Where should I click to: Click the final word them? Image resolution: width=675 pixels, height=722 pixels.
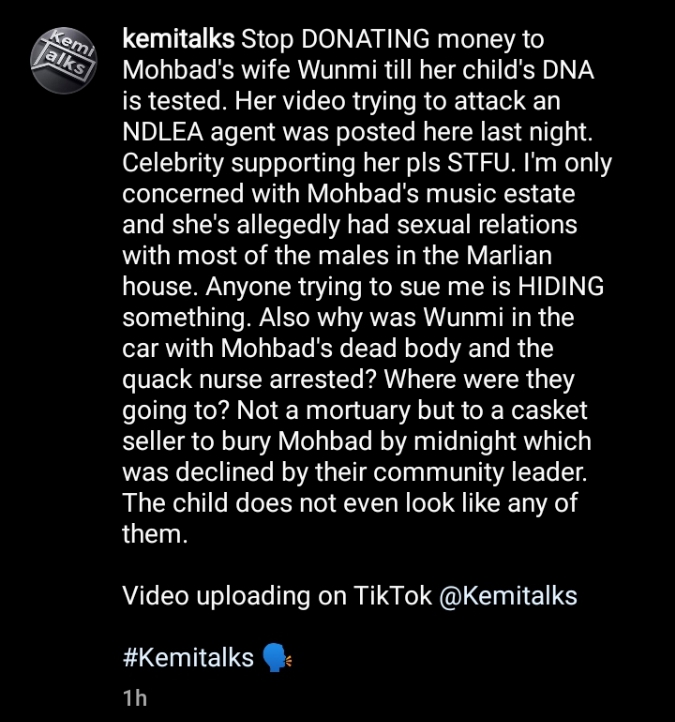pyautogui.click(x=156, y=534)
